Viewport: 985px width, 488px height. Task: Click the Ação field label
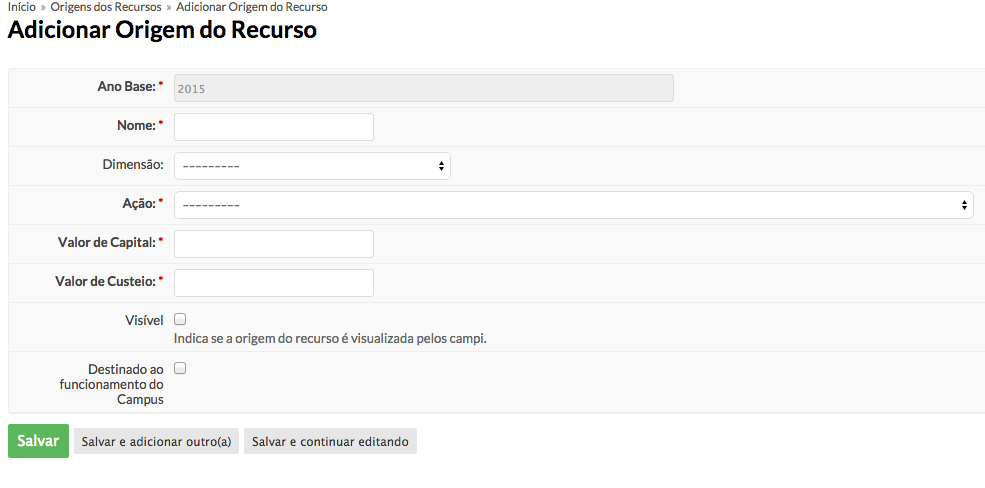[137, 203]
